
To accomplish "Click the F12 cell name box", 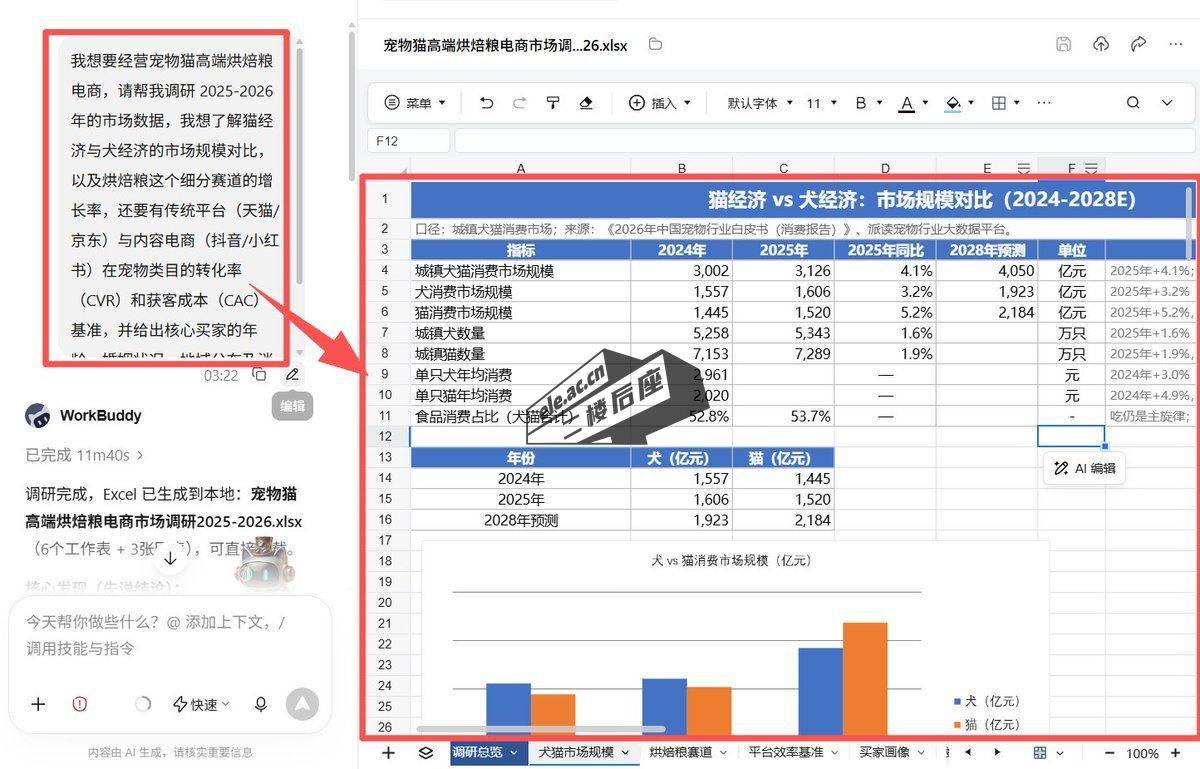I will point(408,141).
